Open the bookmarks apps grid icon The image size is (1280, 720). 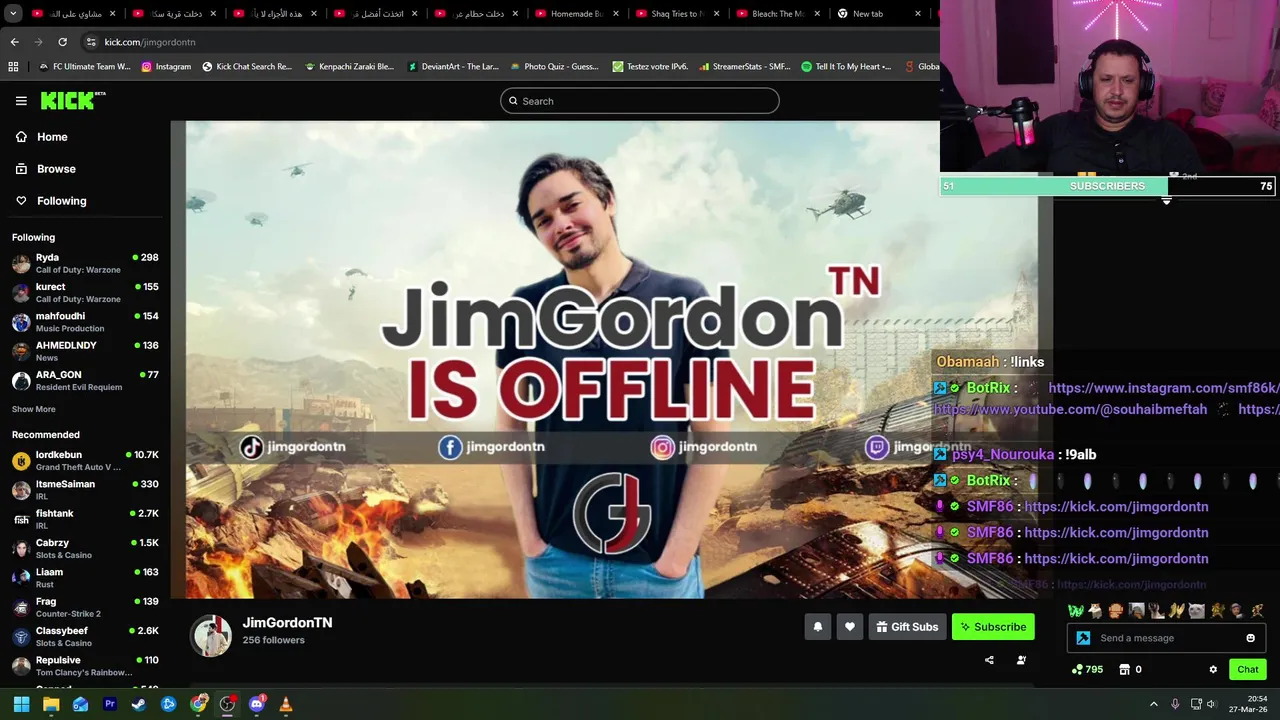point(13,67)
